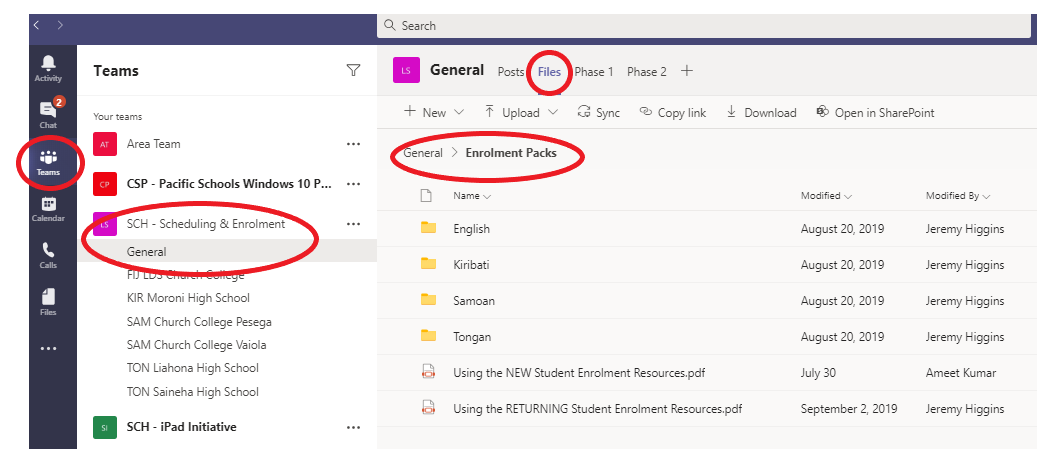1049x450 pixels.
Task: Click Open in SharePoint
Action: point(875,112)
